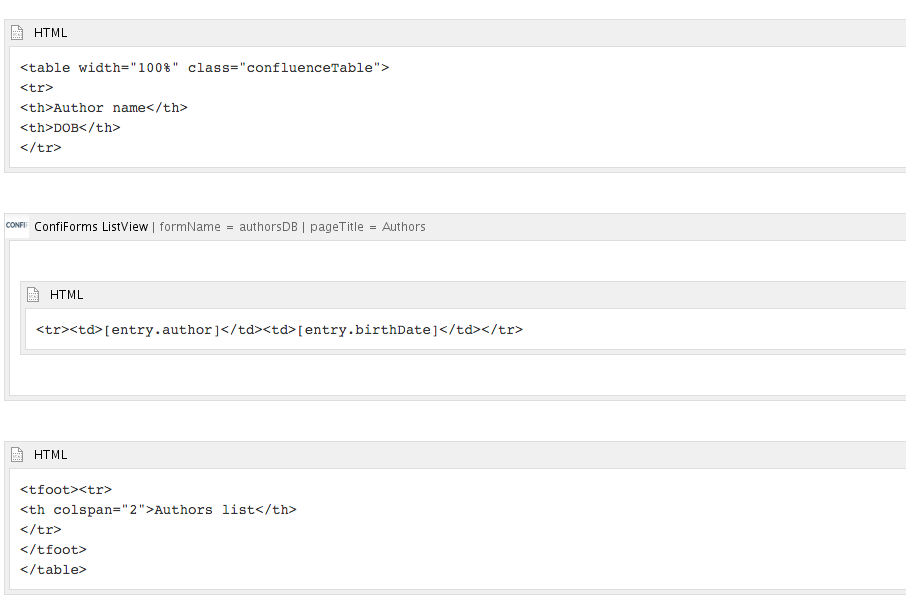
Task: Click the ConfiForms ListView macro icon
Action: [16, 226]
